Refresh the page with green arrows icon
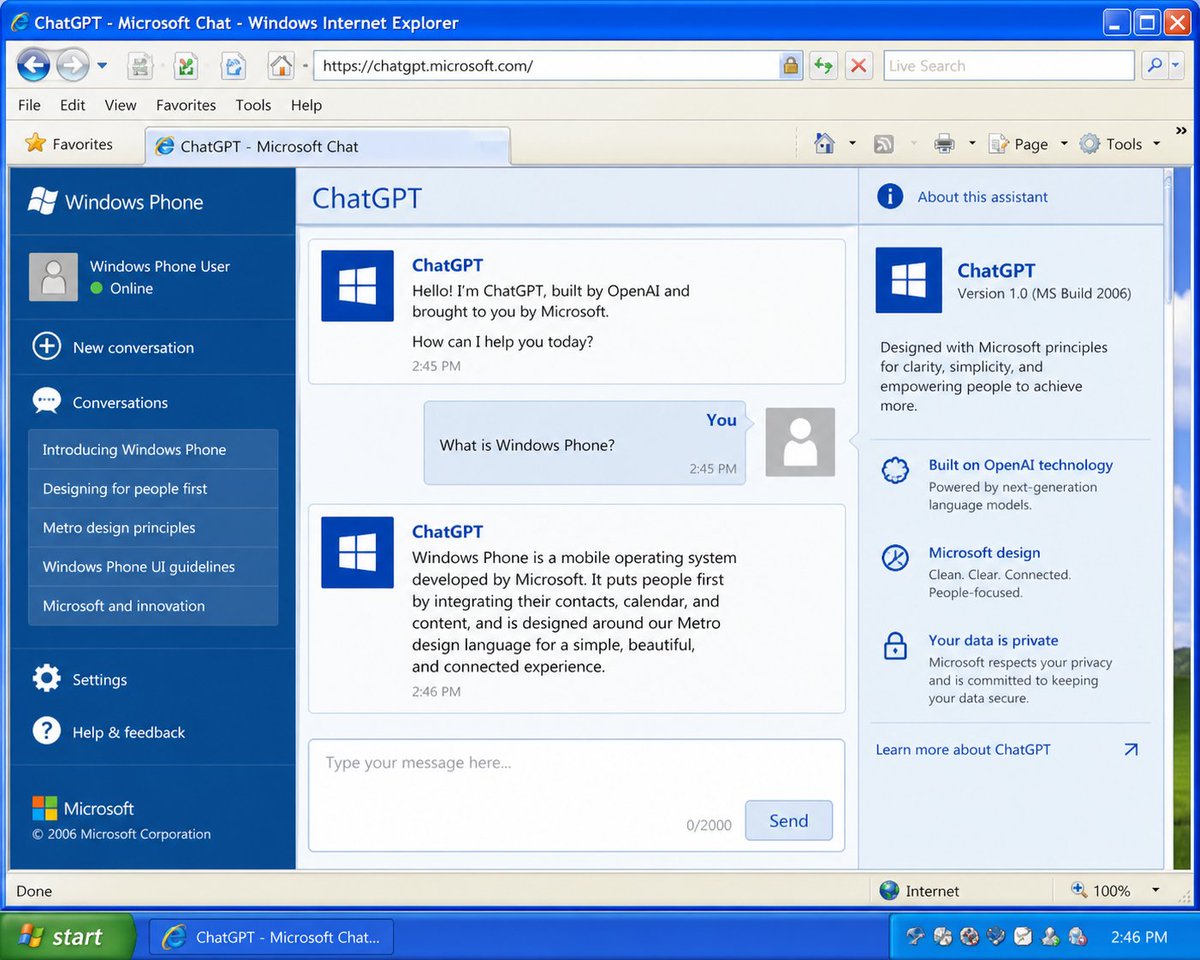The width and height of the screenshot is (1200, 960). click(x=823, y=66)
